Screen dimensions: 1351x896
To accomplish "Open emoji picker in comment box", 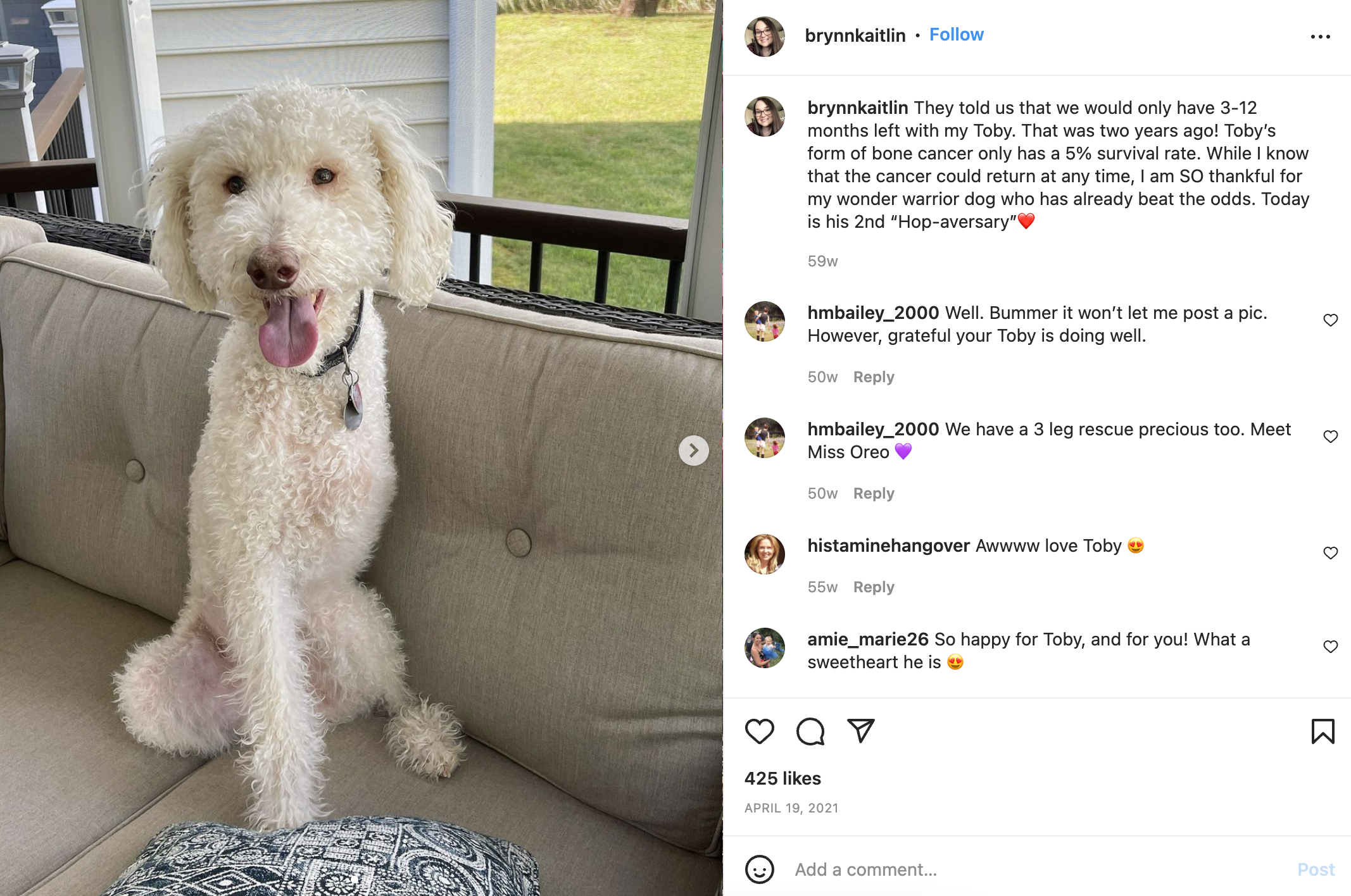I will pyautogui.click(x=759, y=869).
